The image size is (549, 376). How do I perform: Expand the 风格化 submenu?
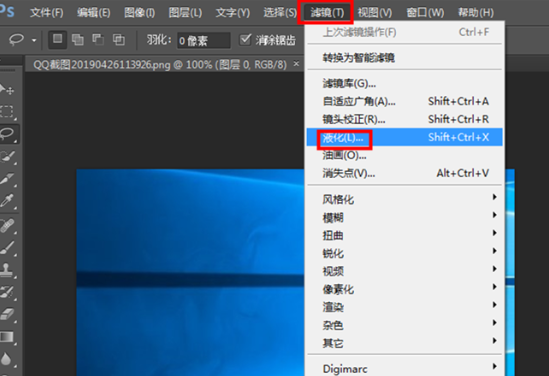[x=404, y=199]
